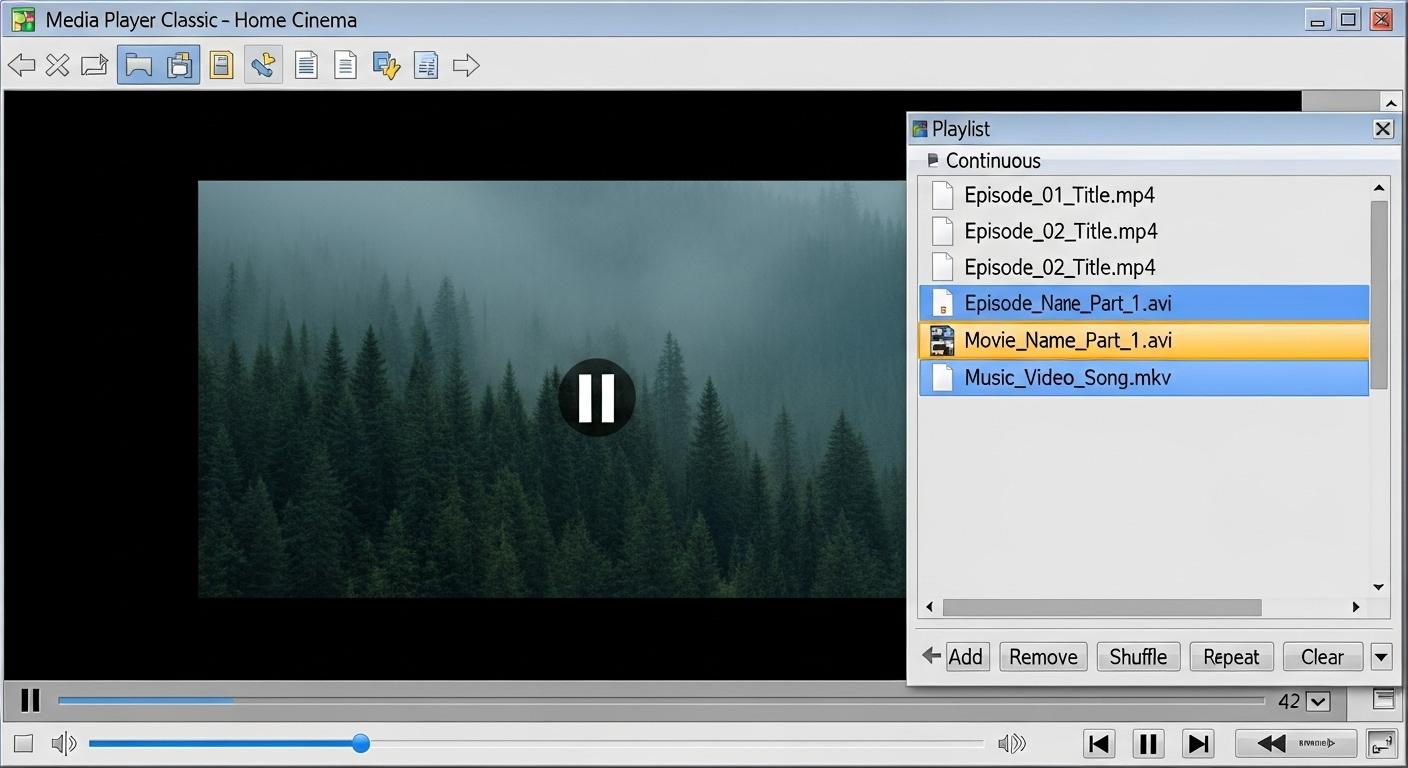Click the highlighted bone-shaped toolbar icon
1408x768 pixels.
(x=263, y=65)
